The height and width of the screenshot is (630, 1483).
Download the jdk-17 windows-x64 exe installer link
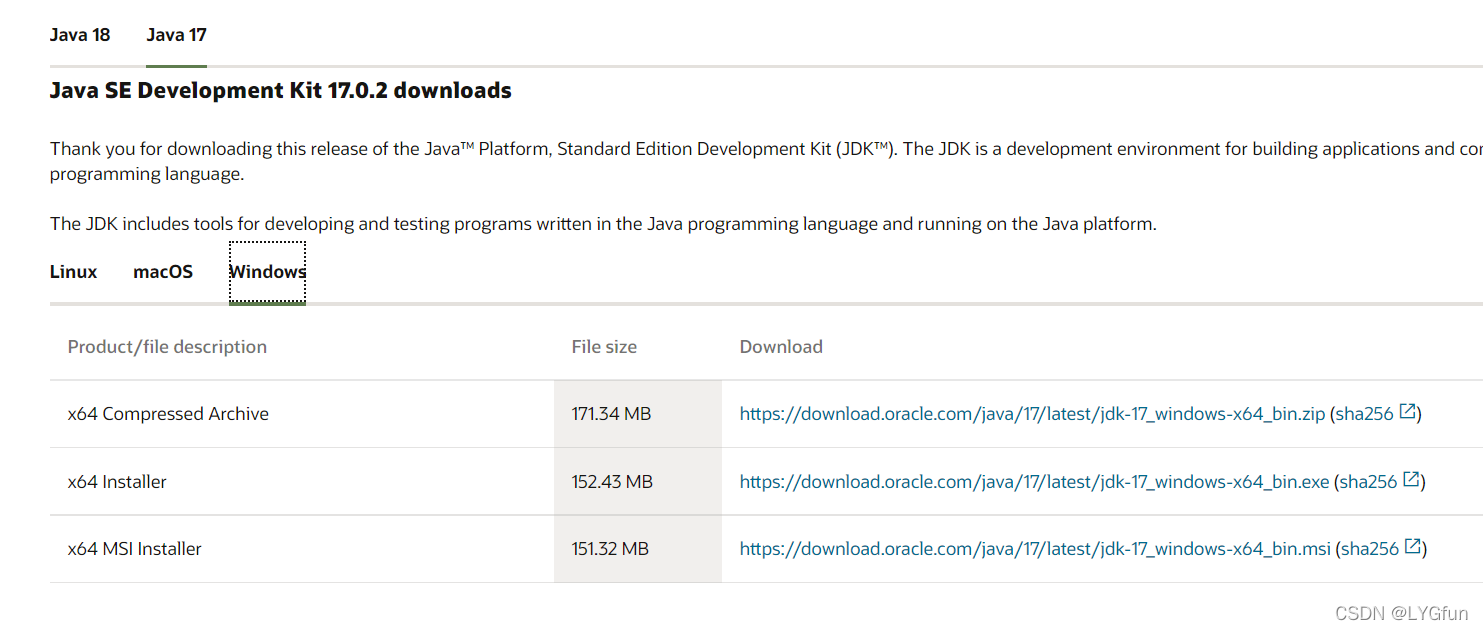(x=1034, y=482)
